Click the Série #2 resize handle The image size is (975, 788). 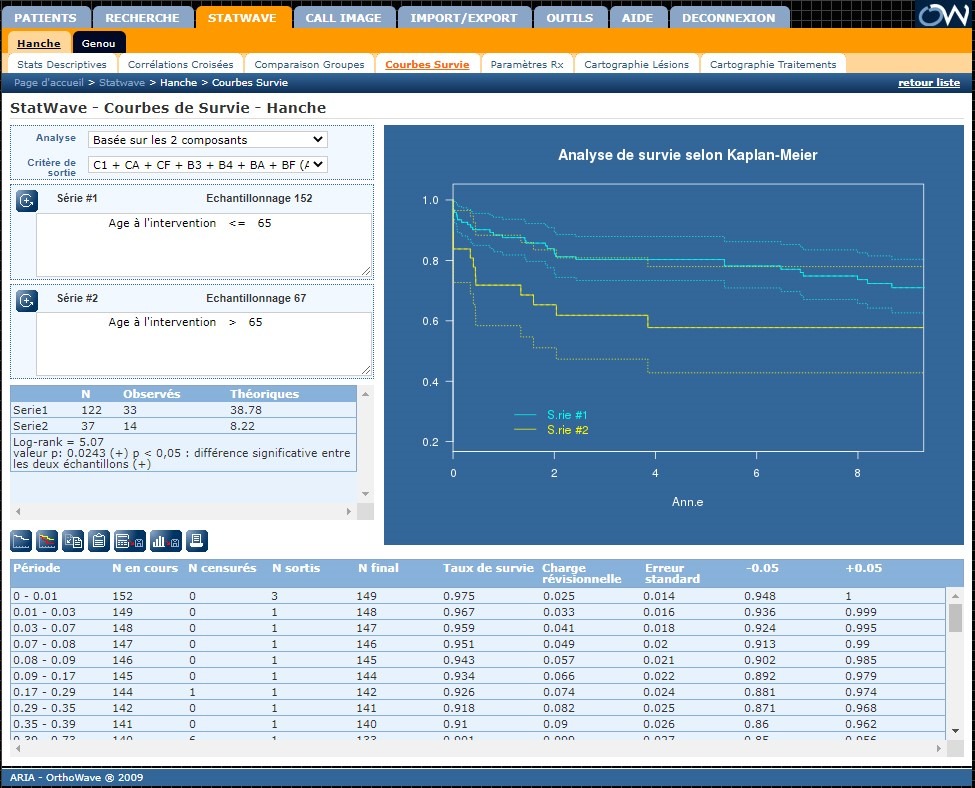point(366,370)
